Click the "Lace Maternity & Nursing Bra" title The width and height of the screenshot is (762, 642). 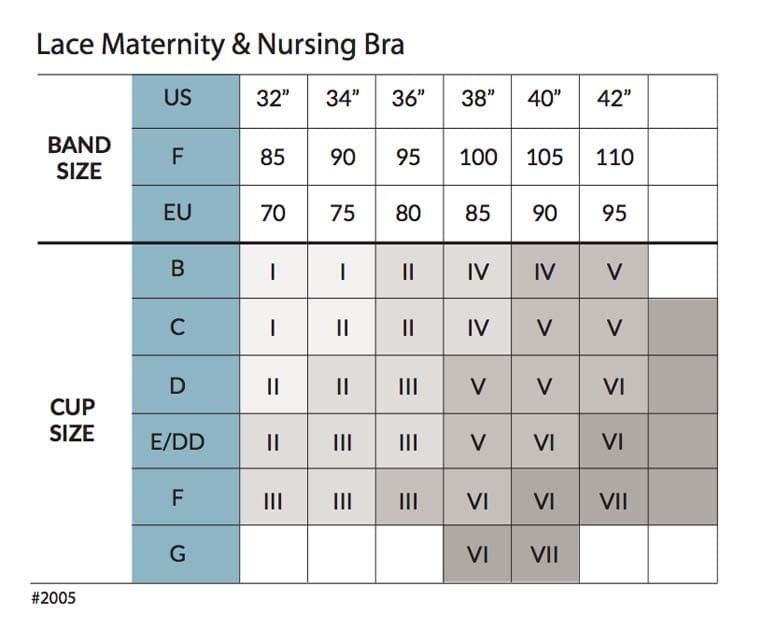point(220,46)
